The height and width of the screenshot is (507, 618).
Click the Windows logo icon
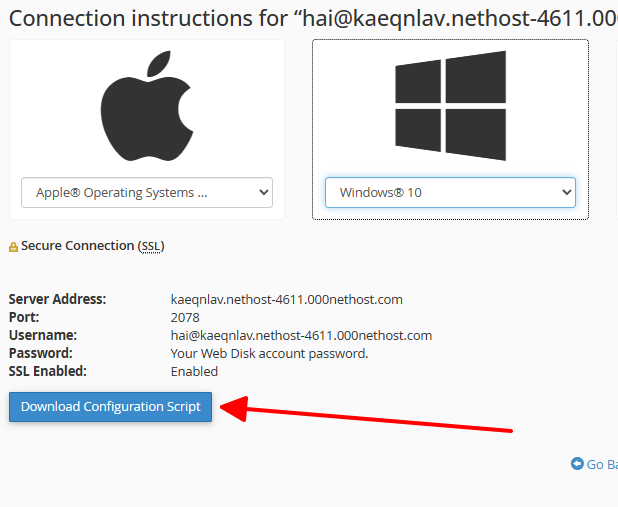(450, 106)
